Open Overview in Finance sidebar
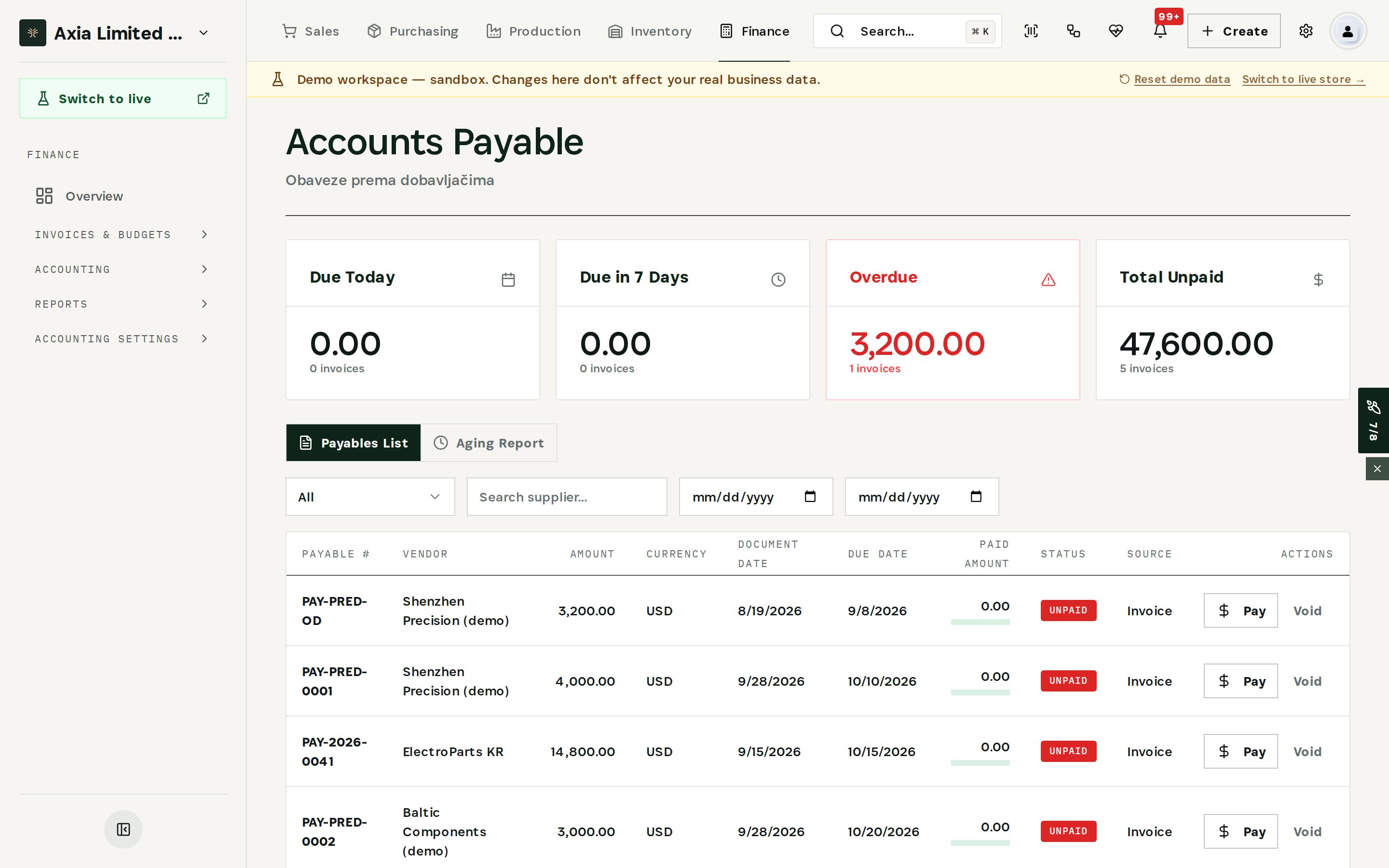Viewport: 1389px width, 868px height. coord(123,196)
